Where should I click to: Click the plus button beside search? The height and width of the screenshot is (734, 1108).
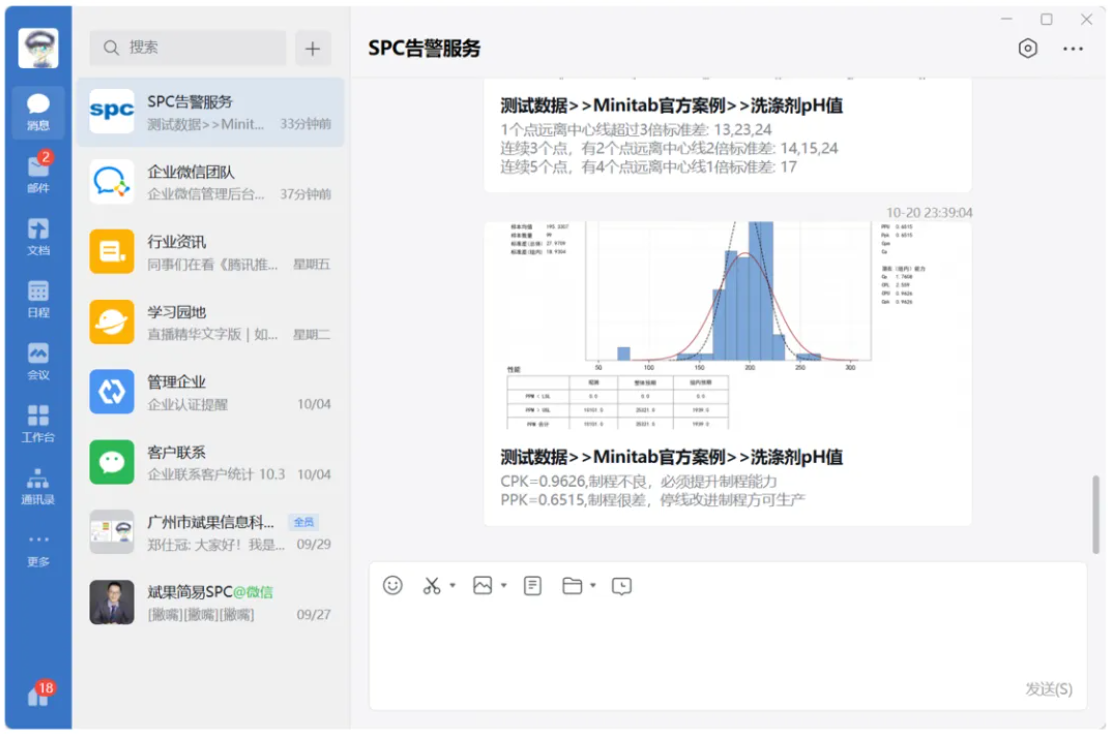313,48
